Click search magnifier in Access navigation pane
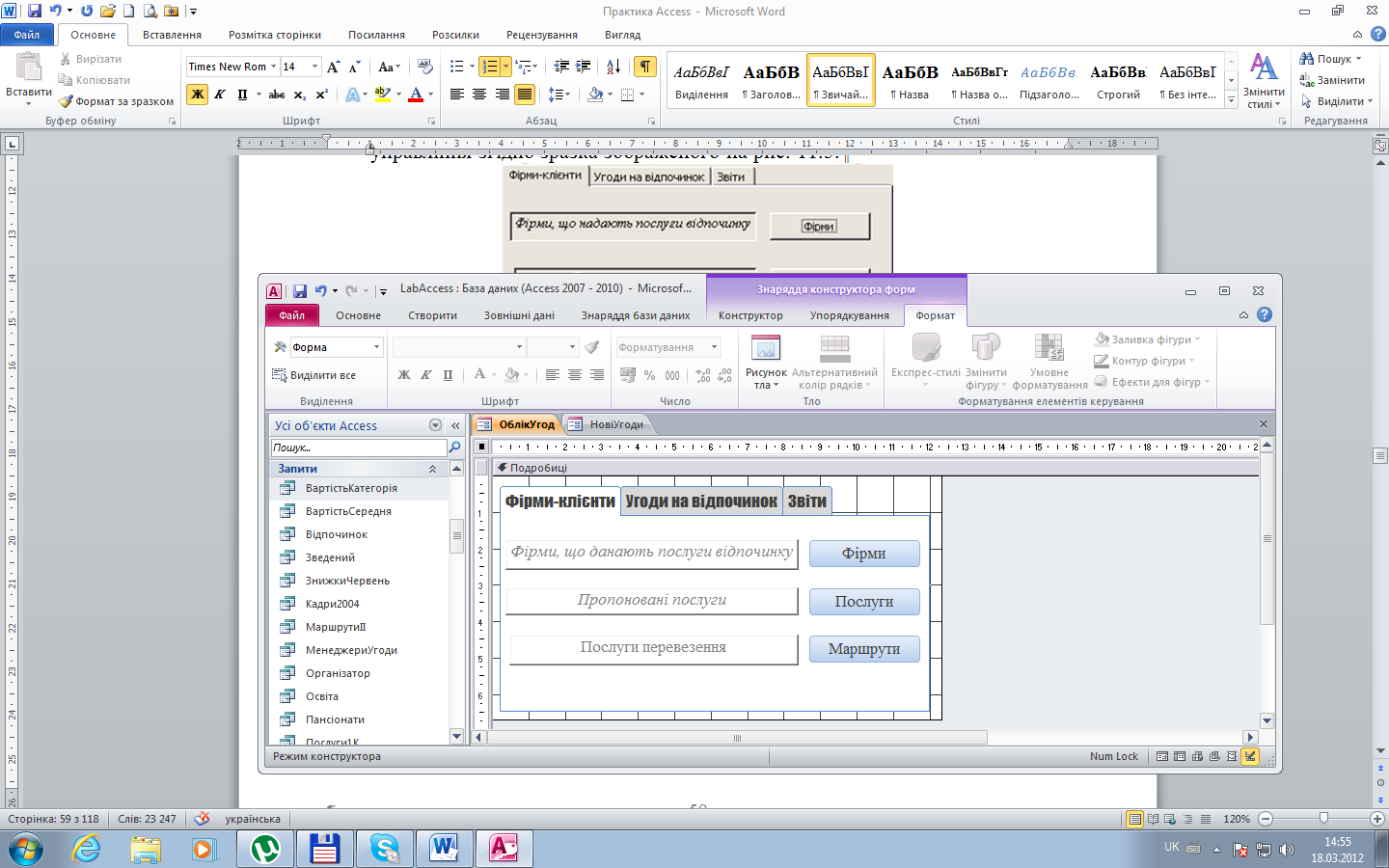This screenshot has height=868, width=1389. point(455,448)
